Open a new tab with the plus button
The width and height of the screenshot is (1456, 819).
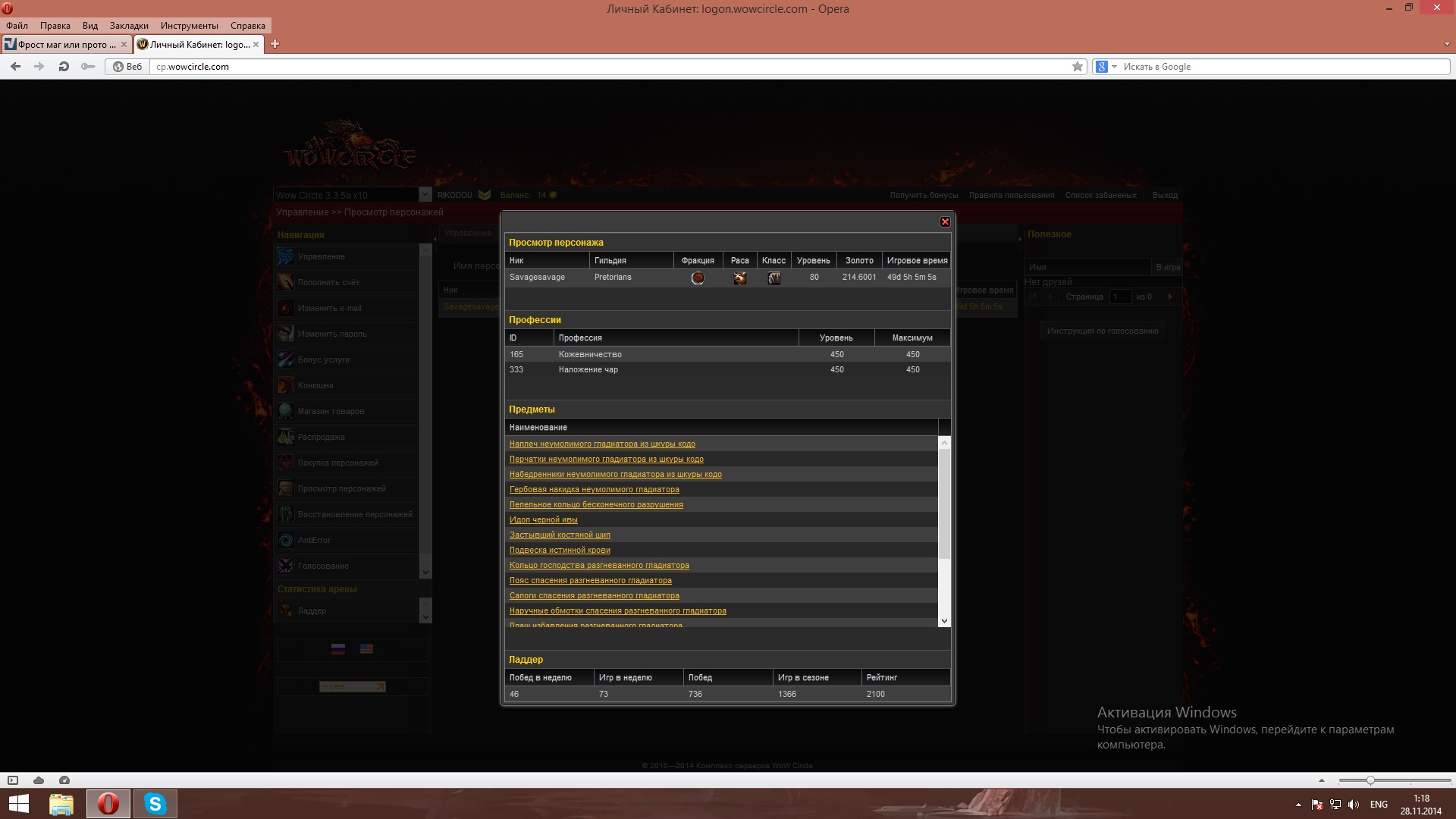click(x=275, y=44)
